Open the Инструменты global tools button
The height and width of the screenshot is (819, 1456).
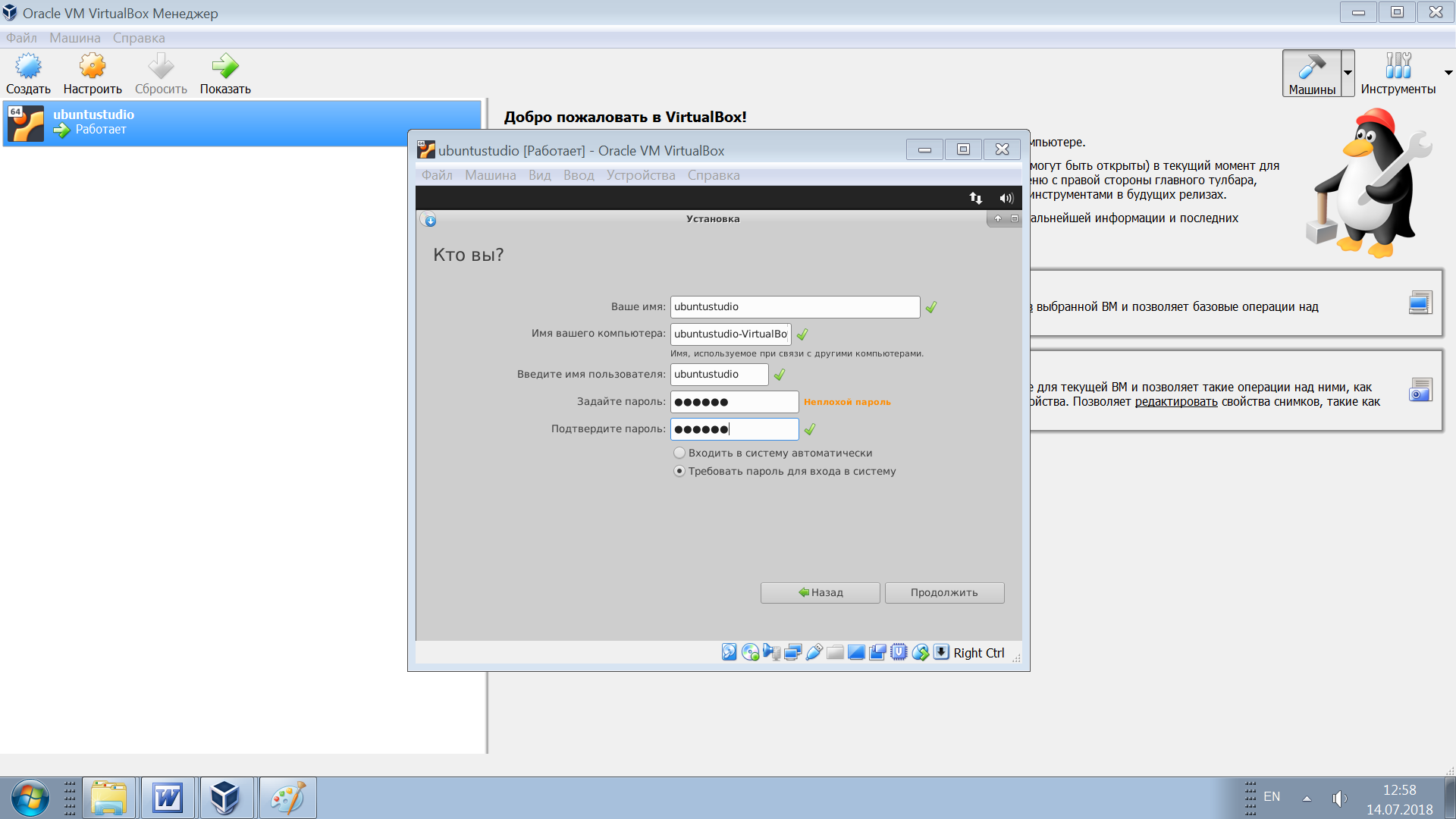[x=1398, y=74]
